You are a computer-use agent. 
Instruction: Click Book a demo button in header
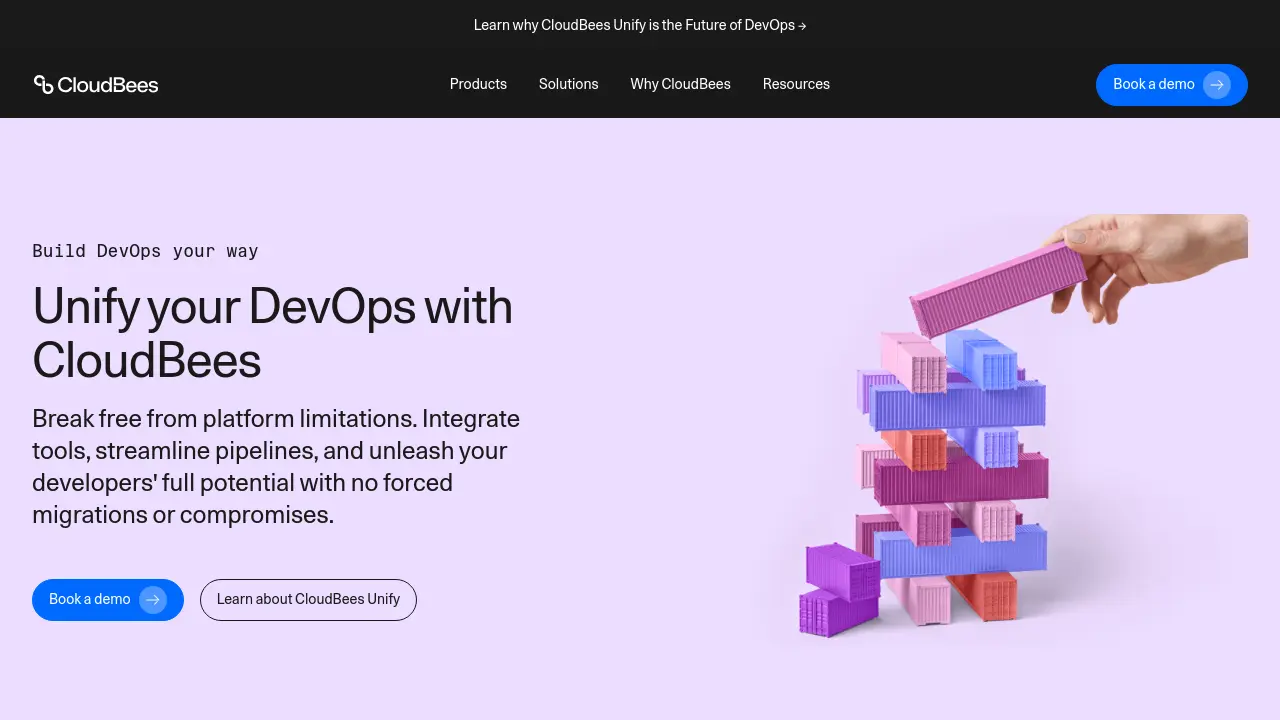pyautogui.click(x=1171, y=85)
